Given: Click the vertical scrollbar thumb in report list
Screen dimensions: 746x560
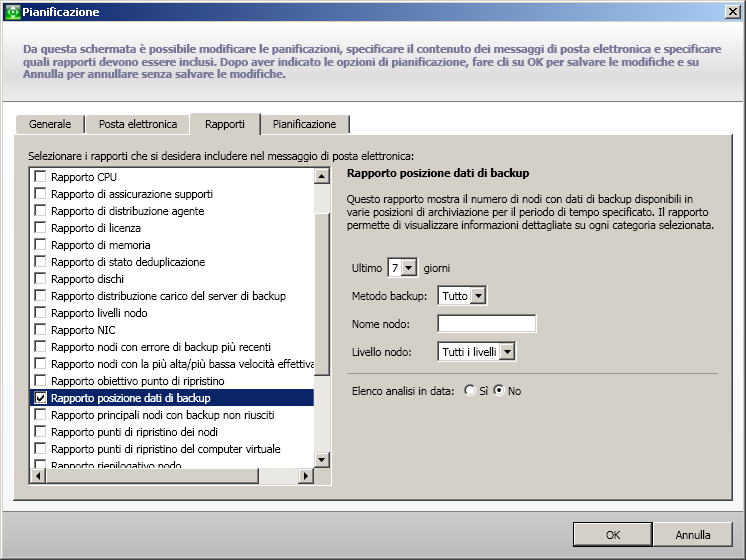Looking at the screenshot, I should click(322, 295).
